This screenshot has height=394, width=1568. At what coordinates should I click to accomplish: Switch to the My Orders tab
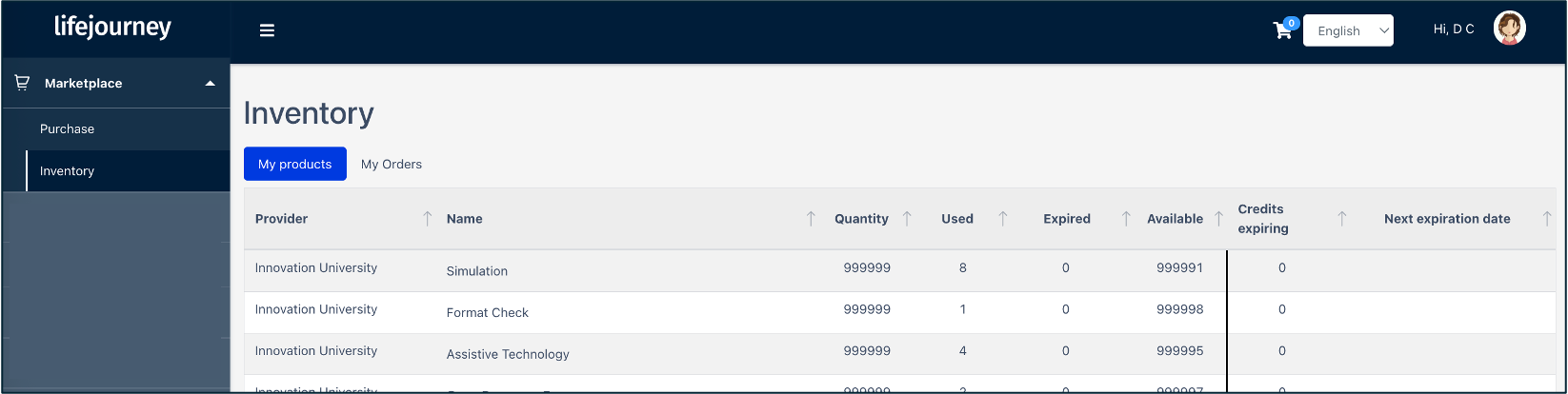click(391, 164)
